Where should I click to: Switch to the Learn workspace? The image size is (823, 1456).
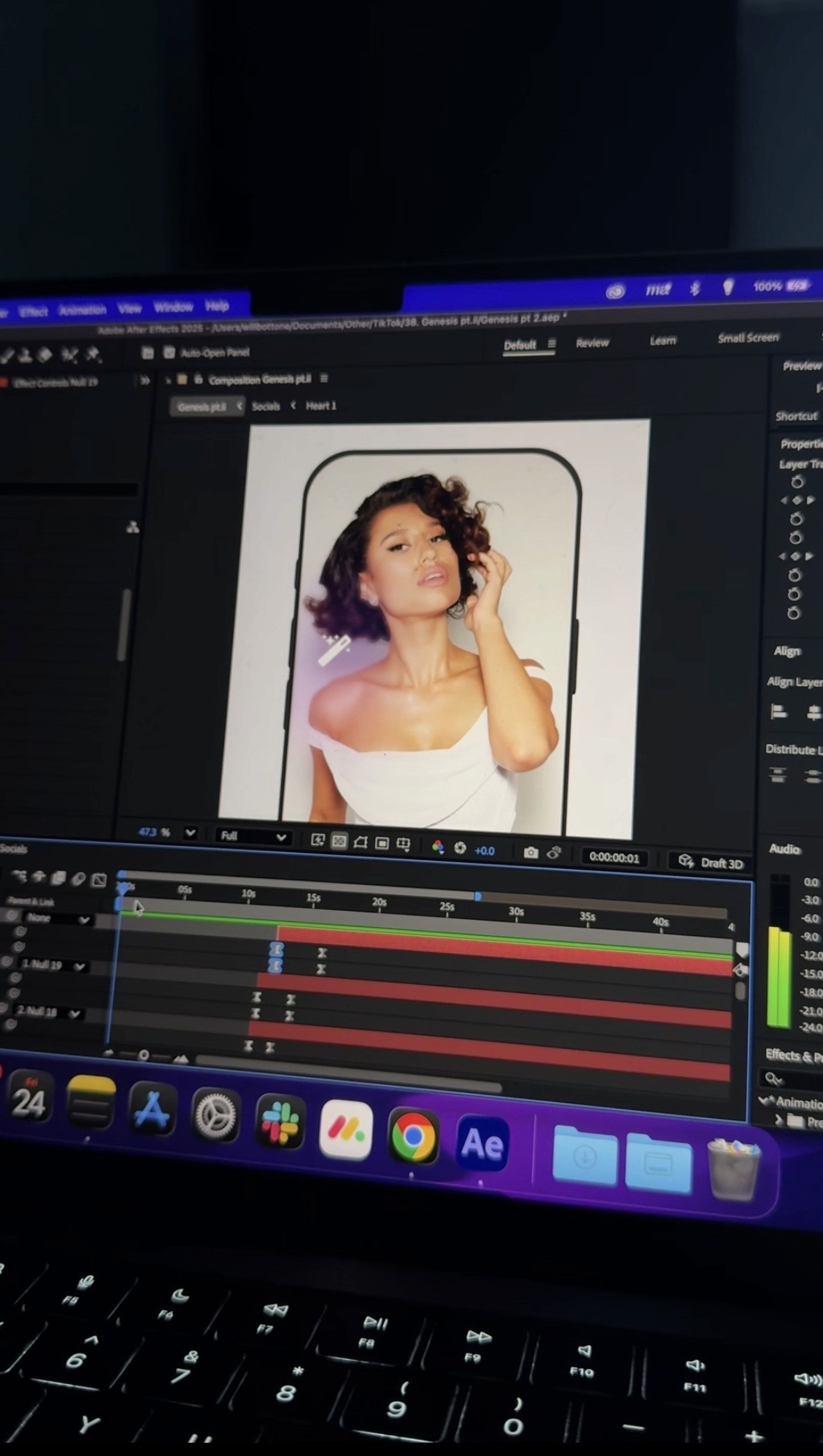662,341
